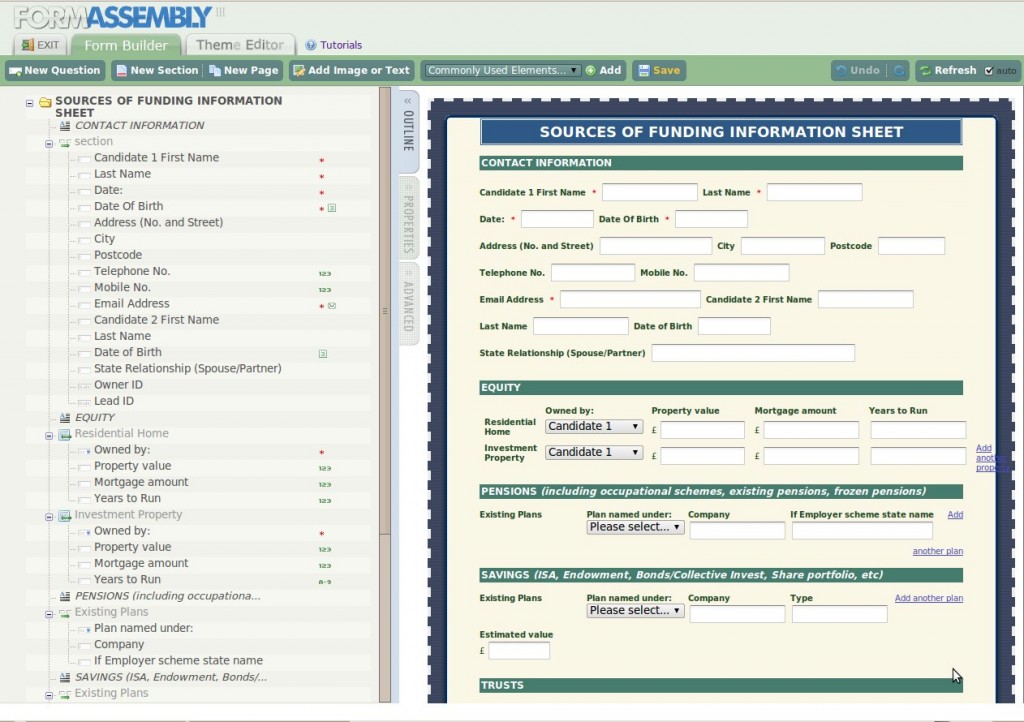Screen dimensions: 1024x722
Task: Select the Owner ID hidden field icon
Action: [x=84, y=386]
